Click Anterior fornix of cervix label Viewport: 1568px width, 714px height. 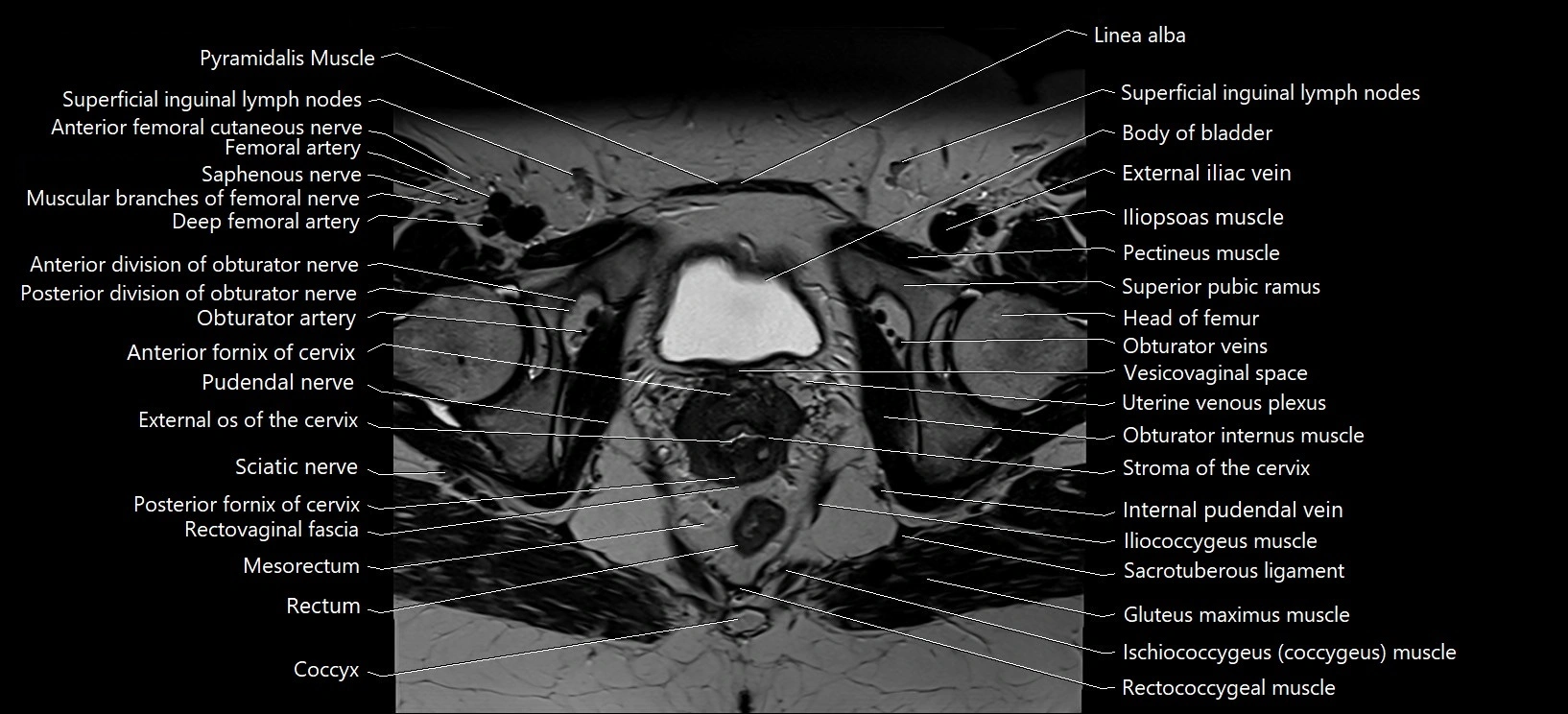coord(241,353)
